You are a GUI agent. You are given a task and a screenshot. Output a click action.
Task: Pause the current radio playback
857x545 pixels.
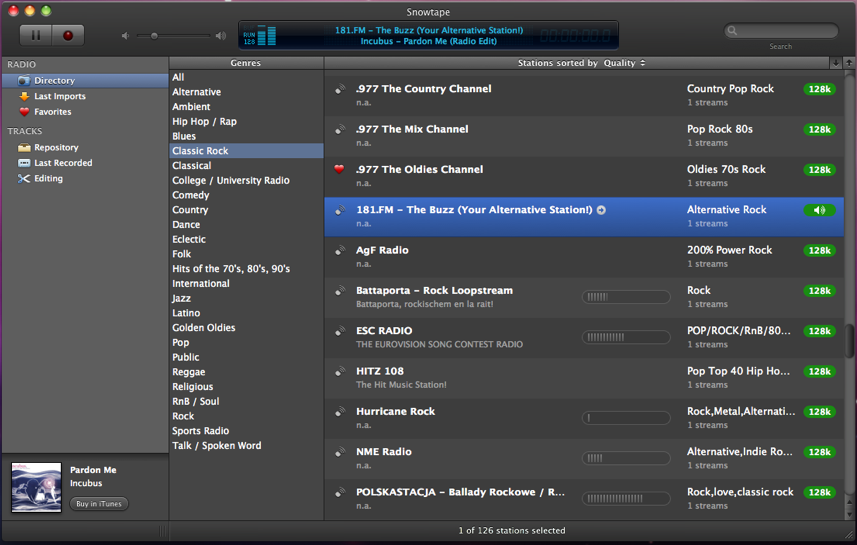click(36, 35)
